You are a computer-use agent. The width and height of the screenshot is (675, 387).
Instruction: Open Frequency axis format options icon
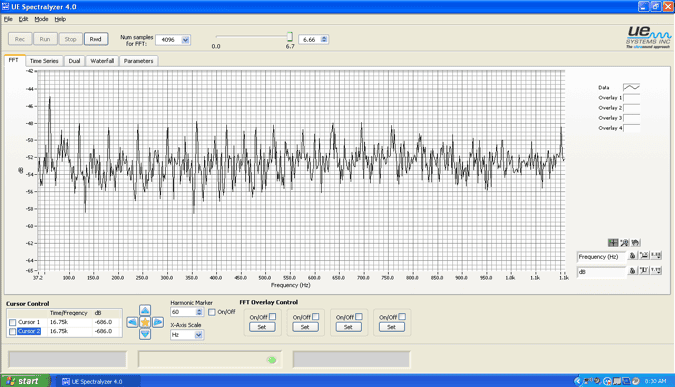[x=656, y=256]
